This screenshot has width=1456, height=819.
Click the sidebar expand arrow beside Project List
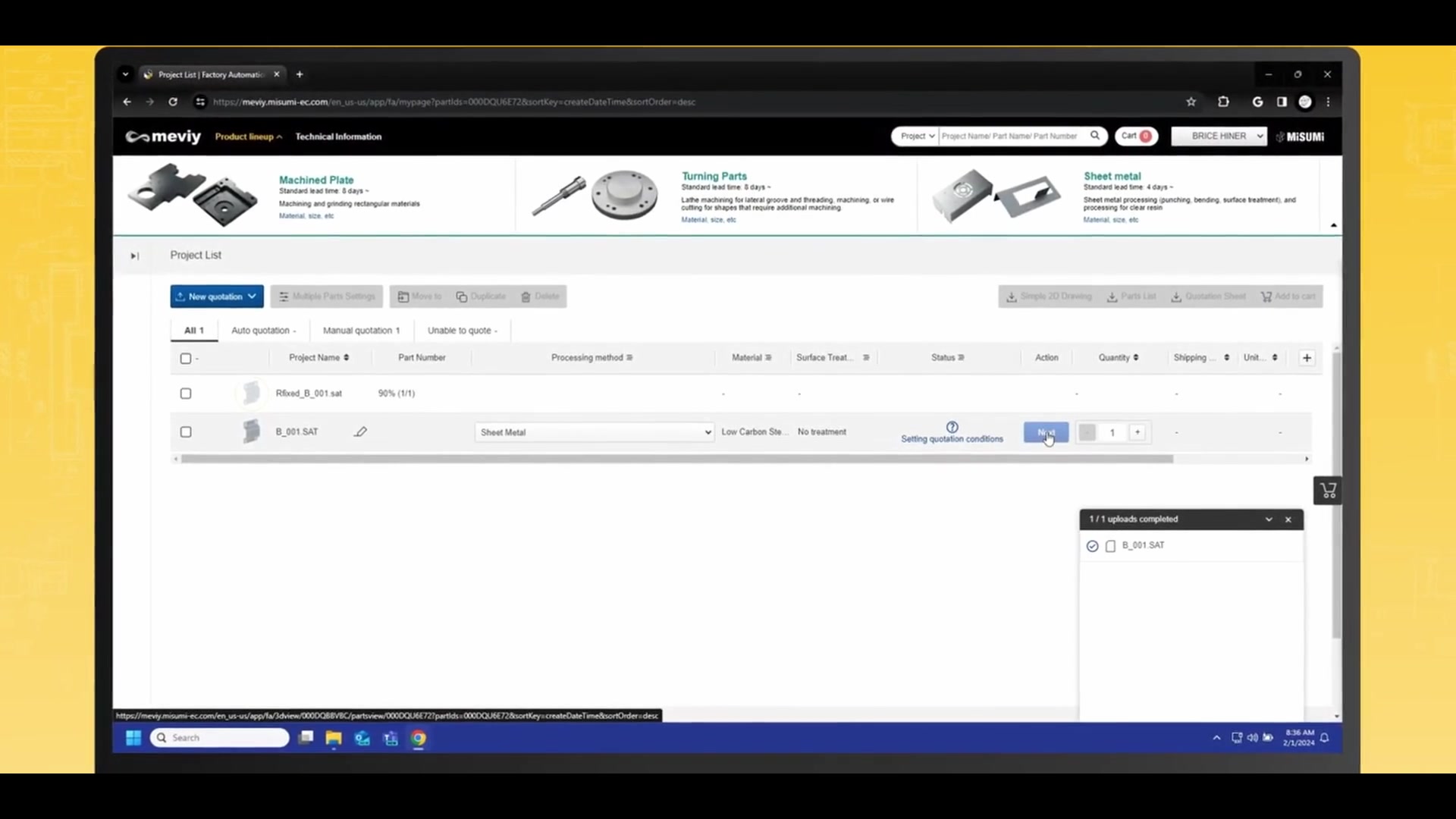pyautogui.click(x=134, y=256)
